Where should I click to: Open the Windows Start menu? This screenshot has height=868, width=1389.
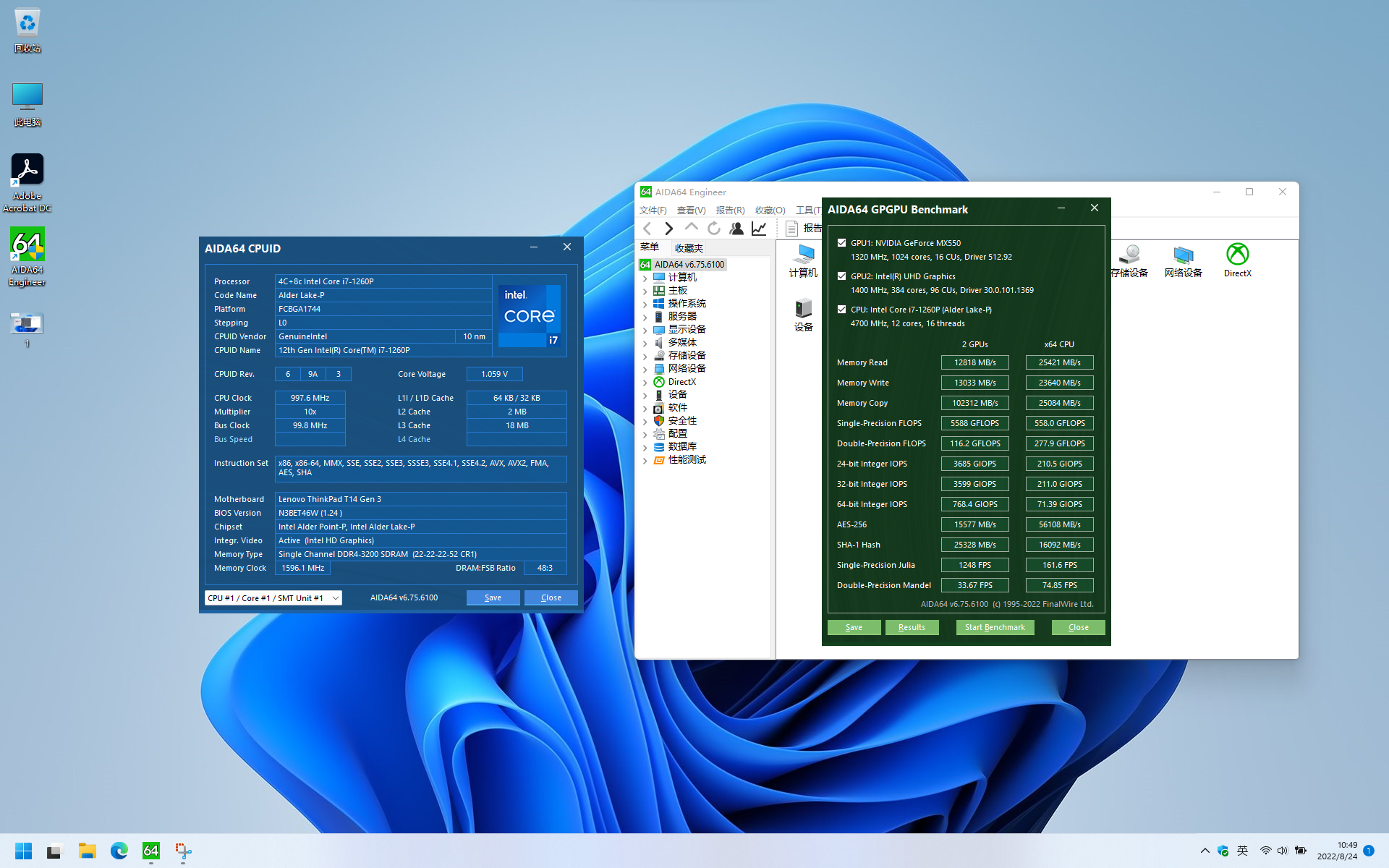[23, 851]
